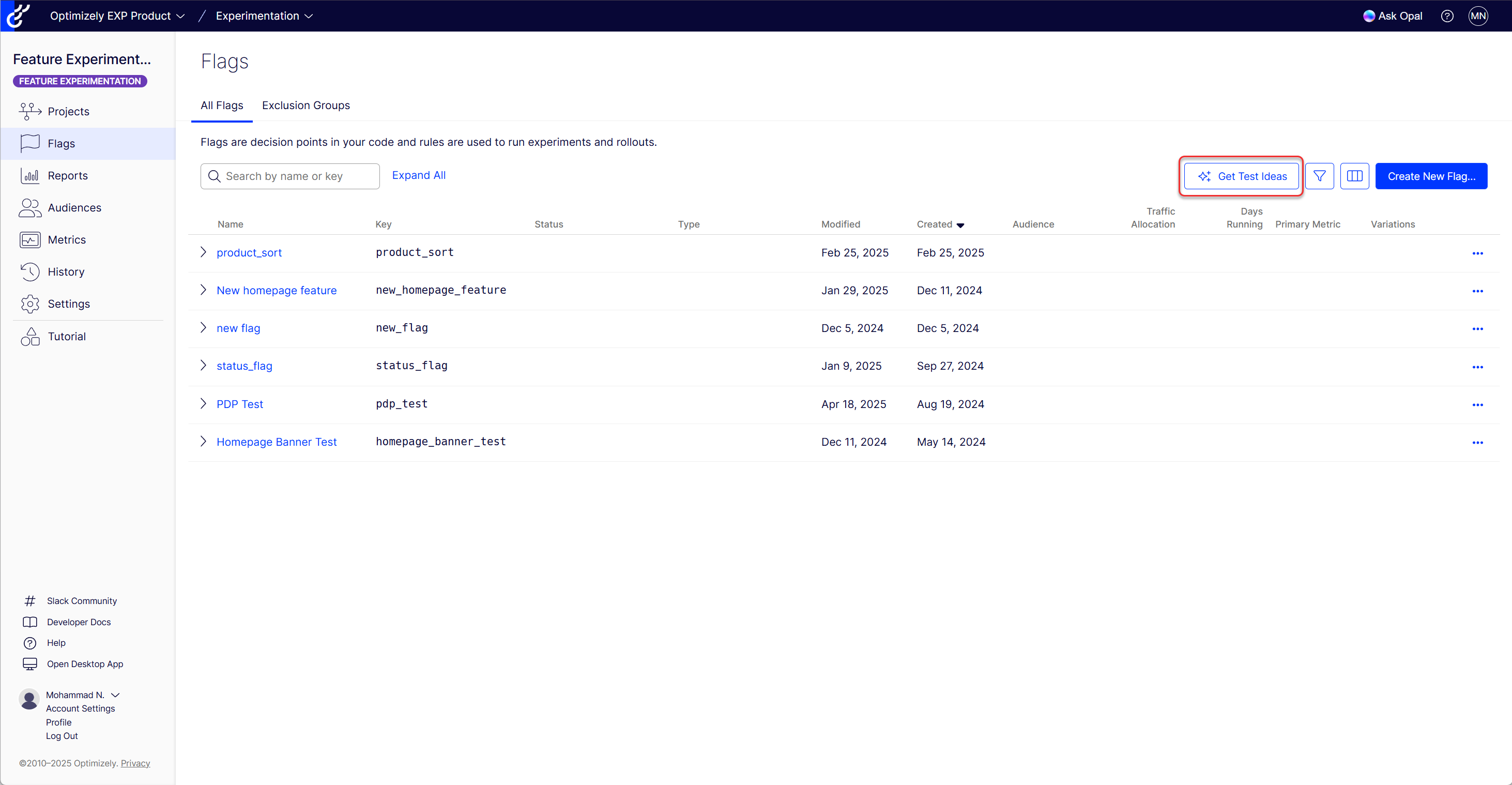
Task: Open more options for product_sort flag
Action: 1477,253
